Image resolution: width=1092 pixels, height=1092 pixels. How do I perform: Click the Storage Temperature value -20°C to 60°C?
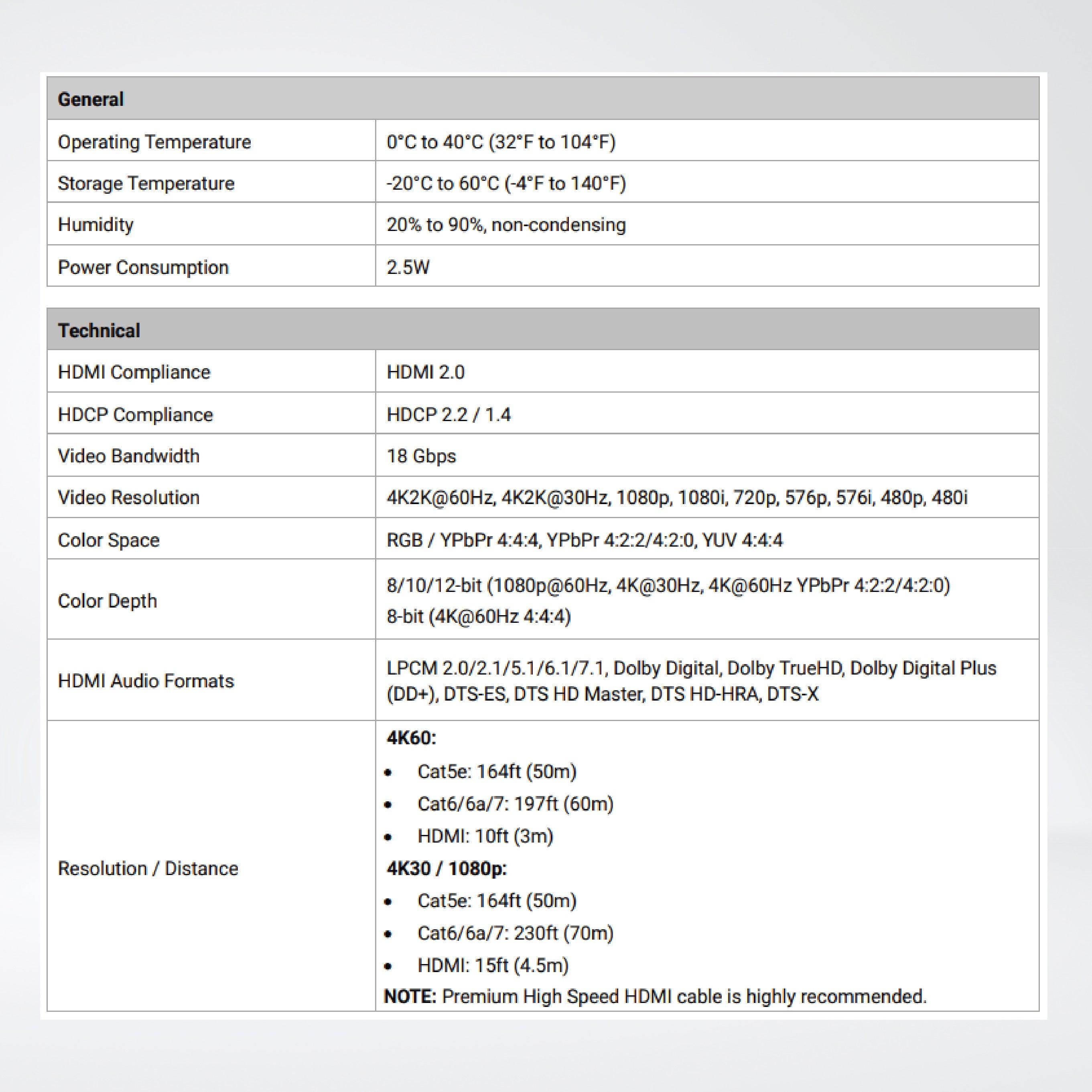click(506, 184)
